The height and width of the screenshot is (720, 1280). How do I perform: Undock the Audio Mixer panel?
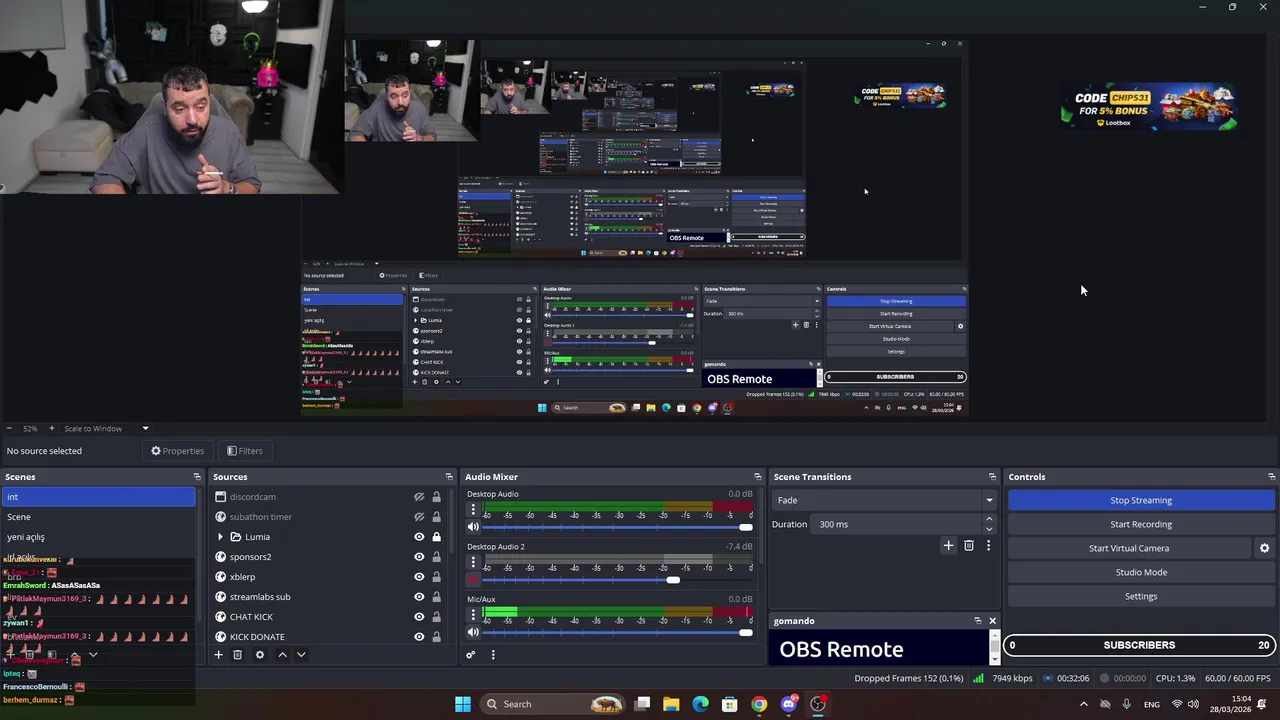(757, 477)
